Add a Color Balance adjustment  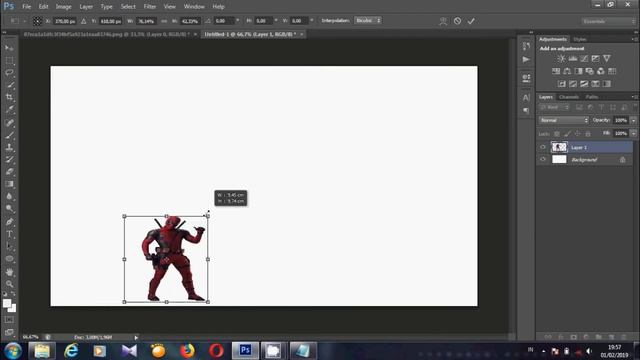[567, 71]
